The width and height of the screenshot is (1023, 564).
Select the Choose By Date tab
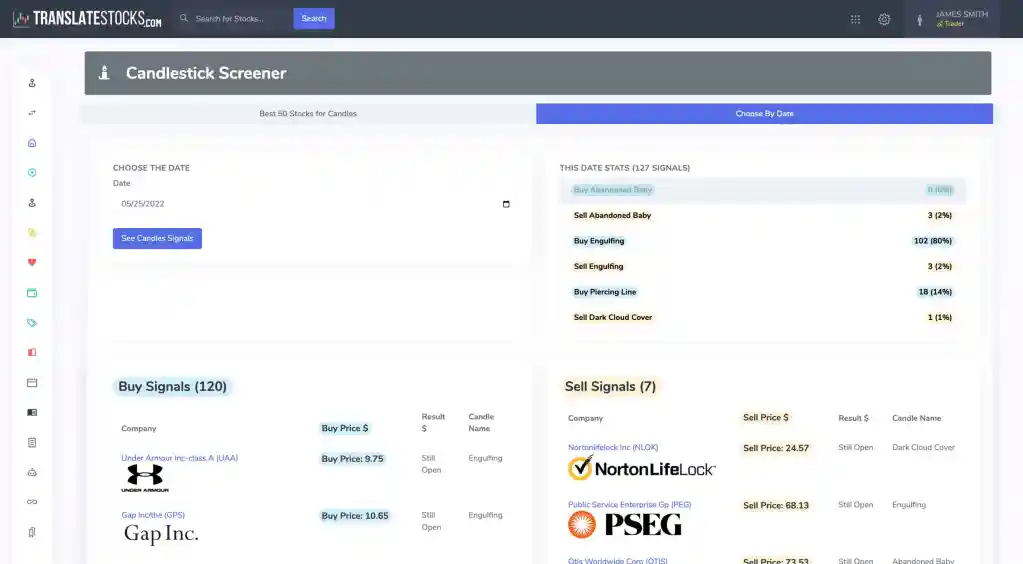coord(765,114)
